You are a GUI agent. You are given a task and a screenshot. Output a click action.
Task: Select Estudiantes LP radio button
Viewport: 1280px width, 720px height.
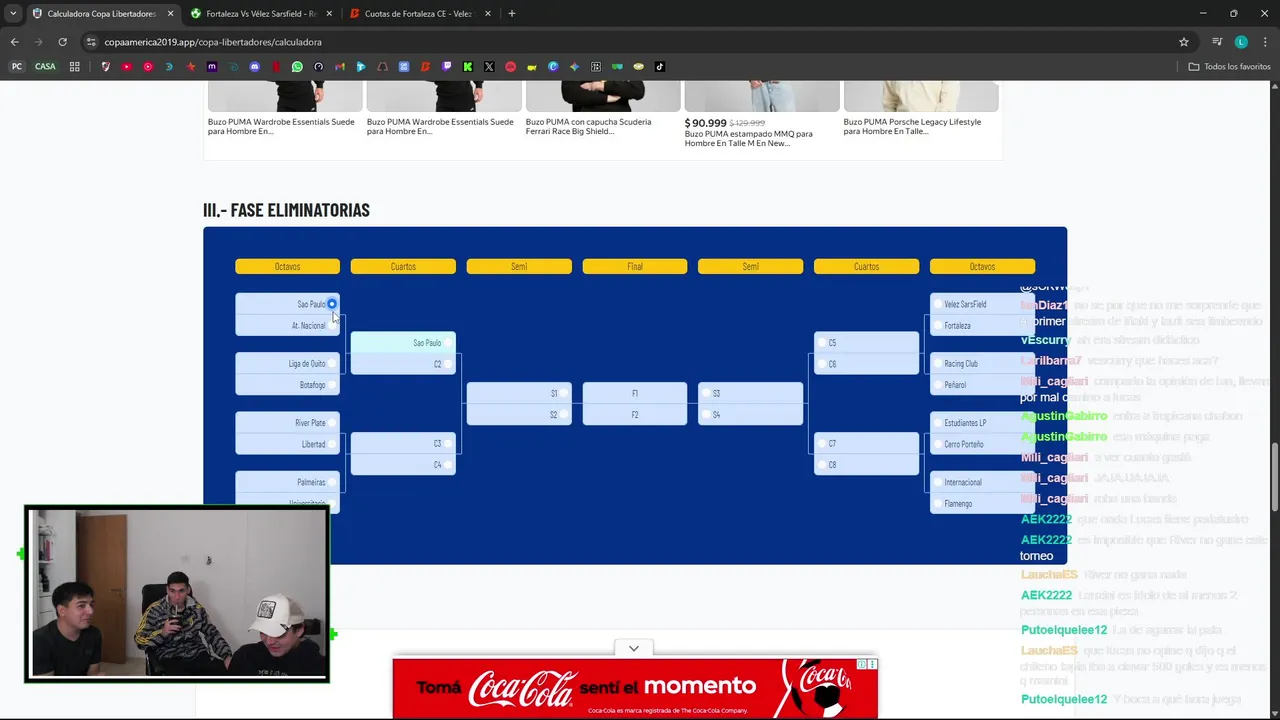point(937,423)
